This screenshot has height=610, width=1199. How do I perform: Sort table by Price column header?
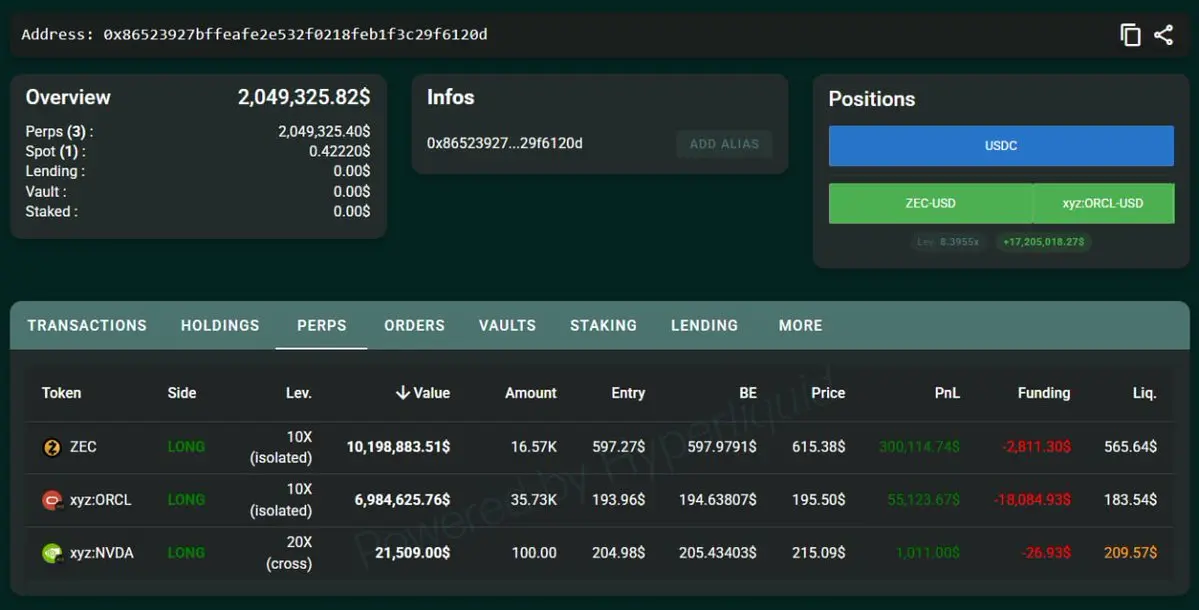(x=828, y=393)
